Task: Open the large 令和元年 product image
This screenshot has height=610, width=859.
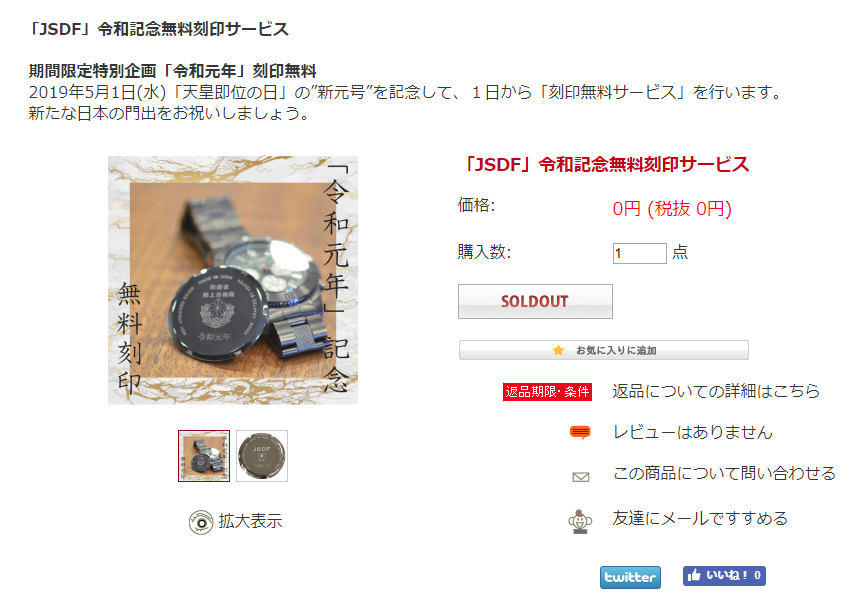Action: pyautogui.click(x=233, y=280)
